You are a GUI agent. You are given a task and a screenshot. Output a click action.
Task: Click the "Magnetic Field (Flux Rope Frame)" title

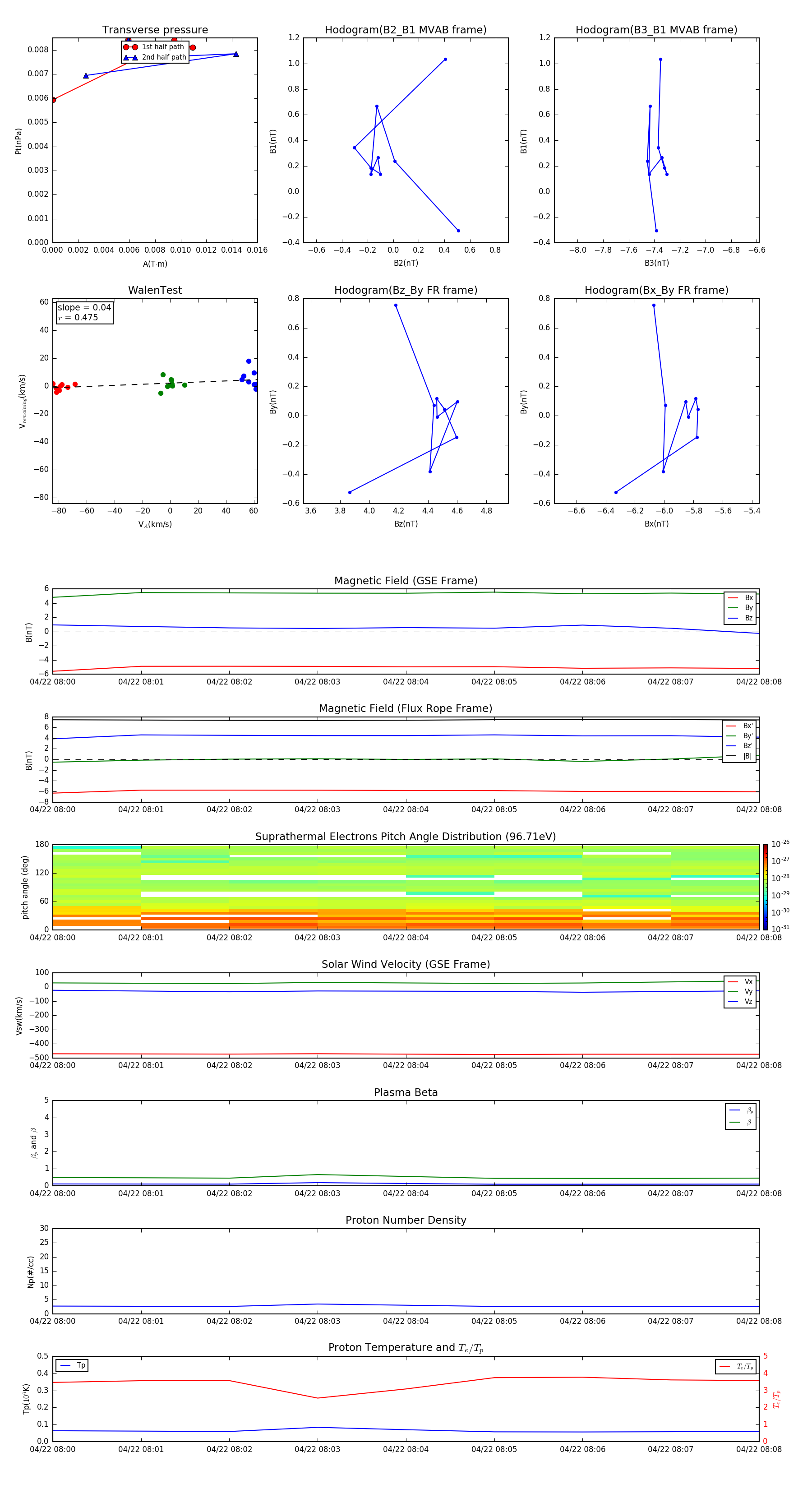(406, 709)
